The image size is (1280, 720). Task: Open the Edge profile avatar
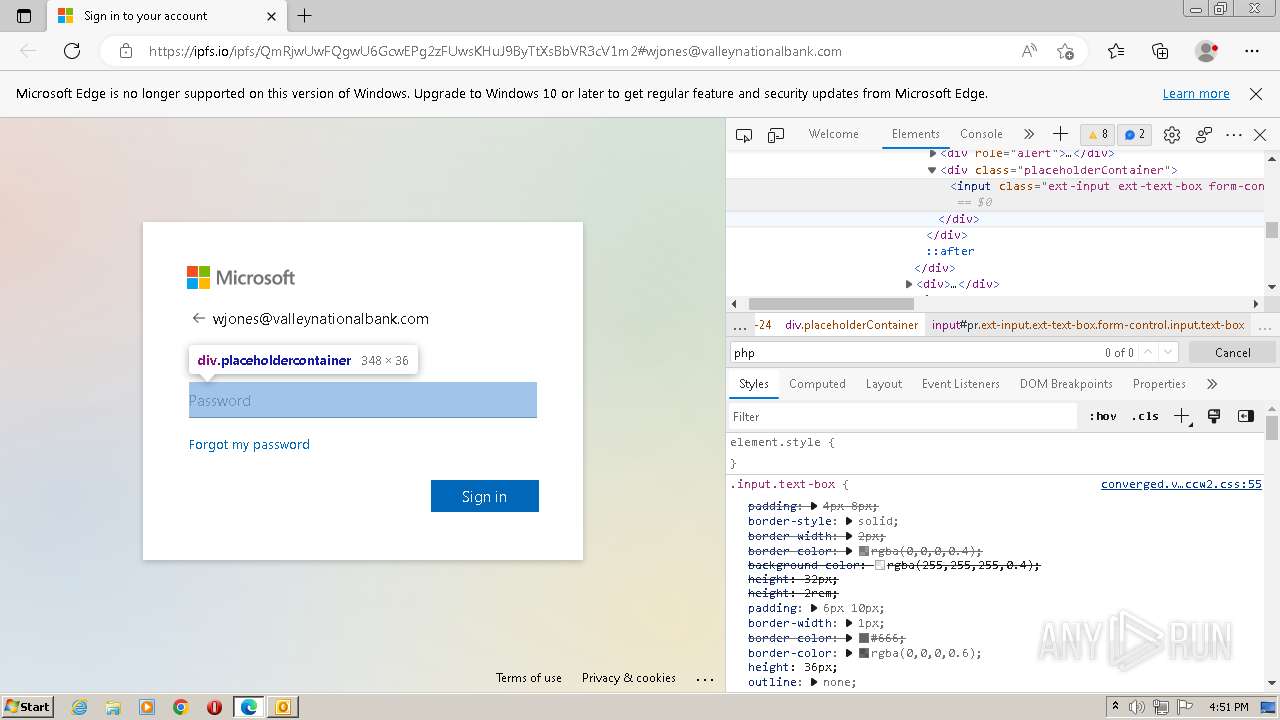click(1206, 51)
